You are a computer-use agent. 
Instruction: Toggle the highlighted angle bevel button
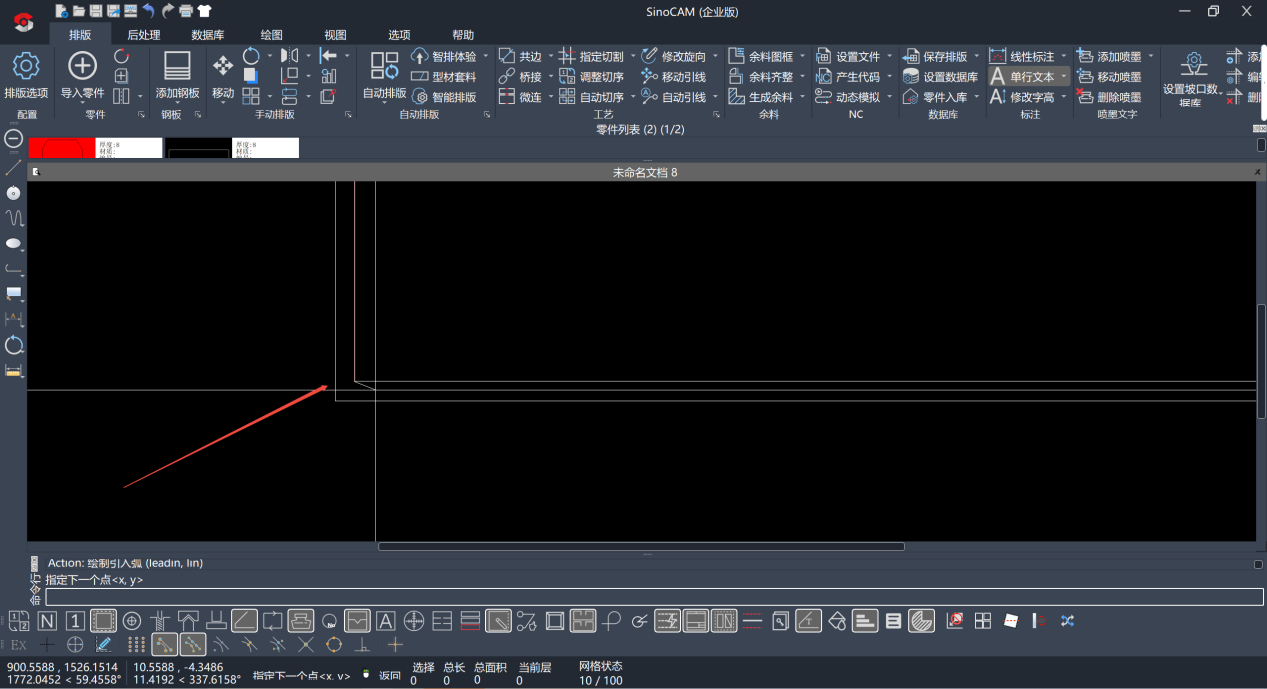(244, 621)
